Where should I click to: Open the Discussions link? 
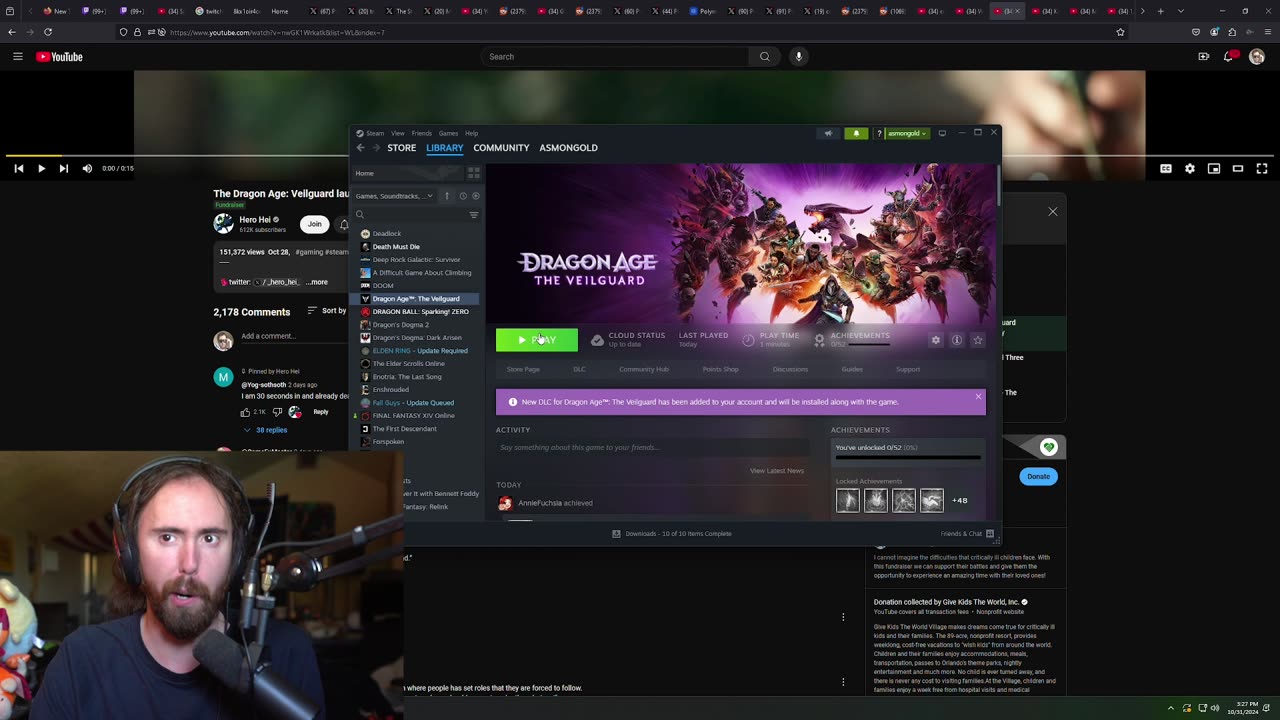[790, 369]
